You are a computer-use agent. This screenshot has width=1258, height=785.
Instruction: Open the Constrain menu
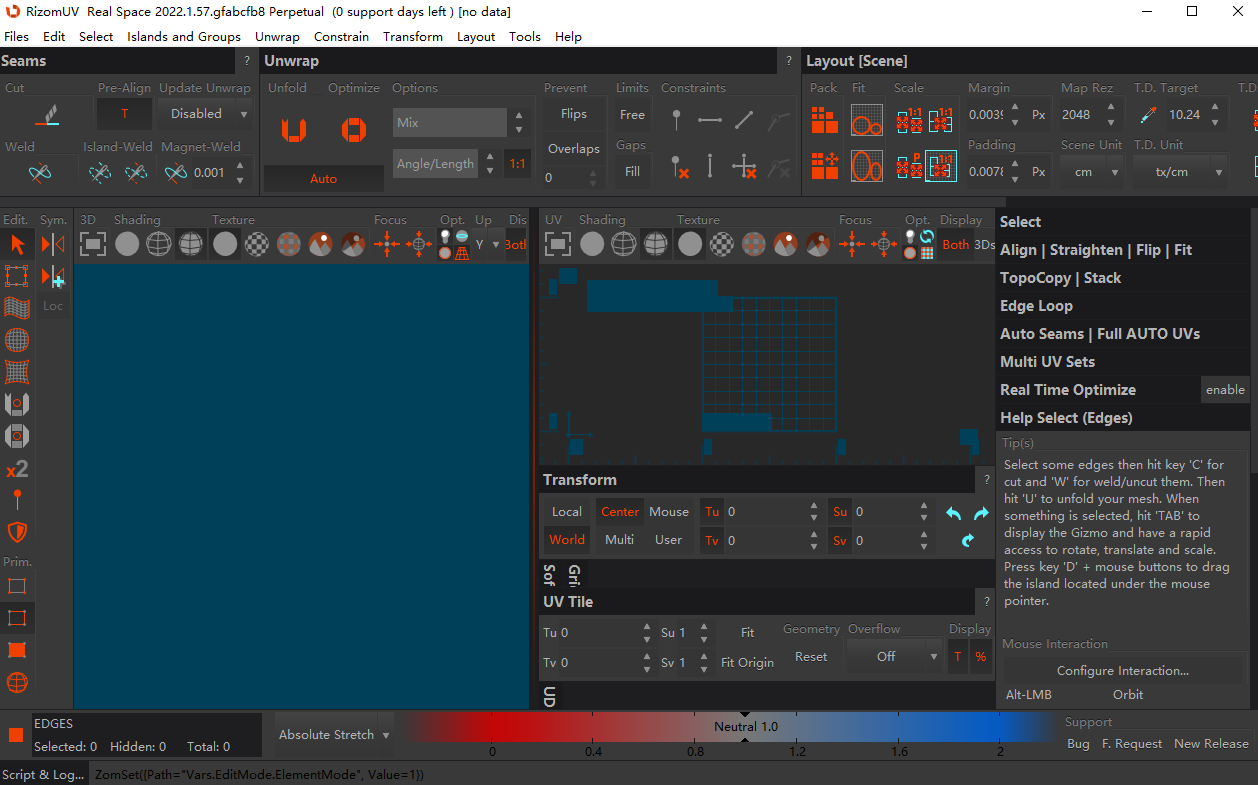tap(341, 36)
